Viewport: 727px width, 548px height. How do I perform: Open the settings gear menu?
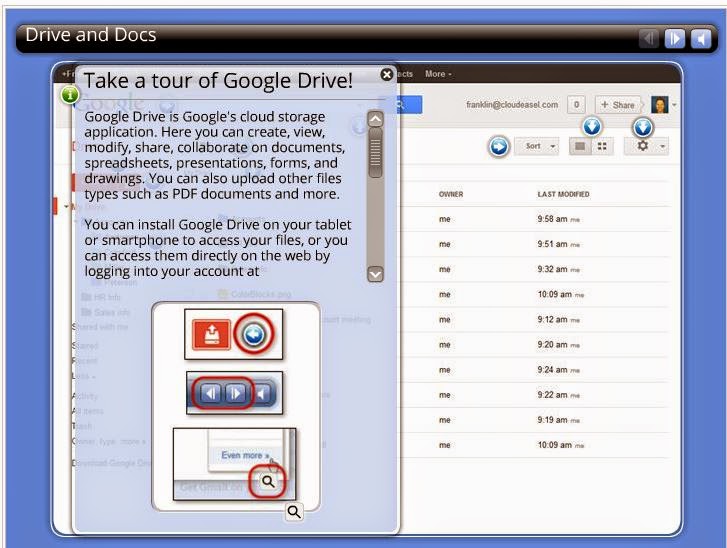(643, 146)
